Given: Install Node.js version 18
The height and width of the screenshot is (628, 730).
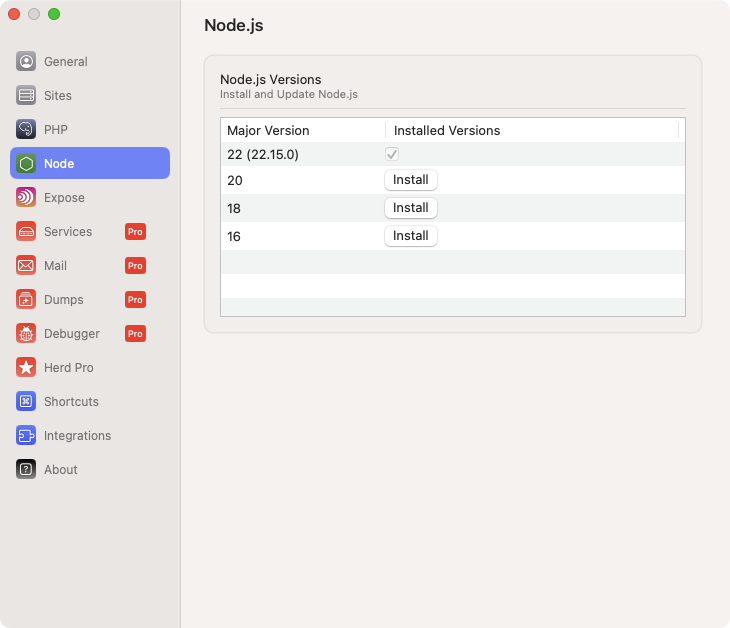Looking at the screenshot, I should (x=410, y=208).
